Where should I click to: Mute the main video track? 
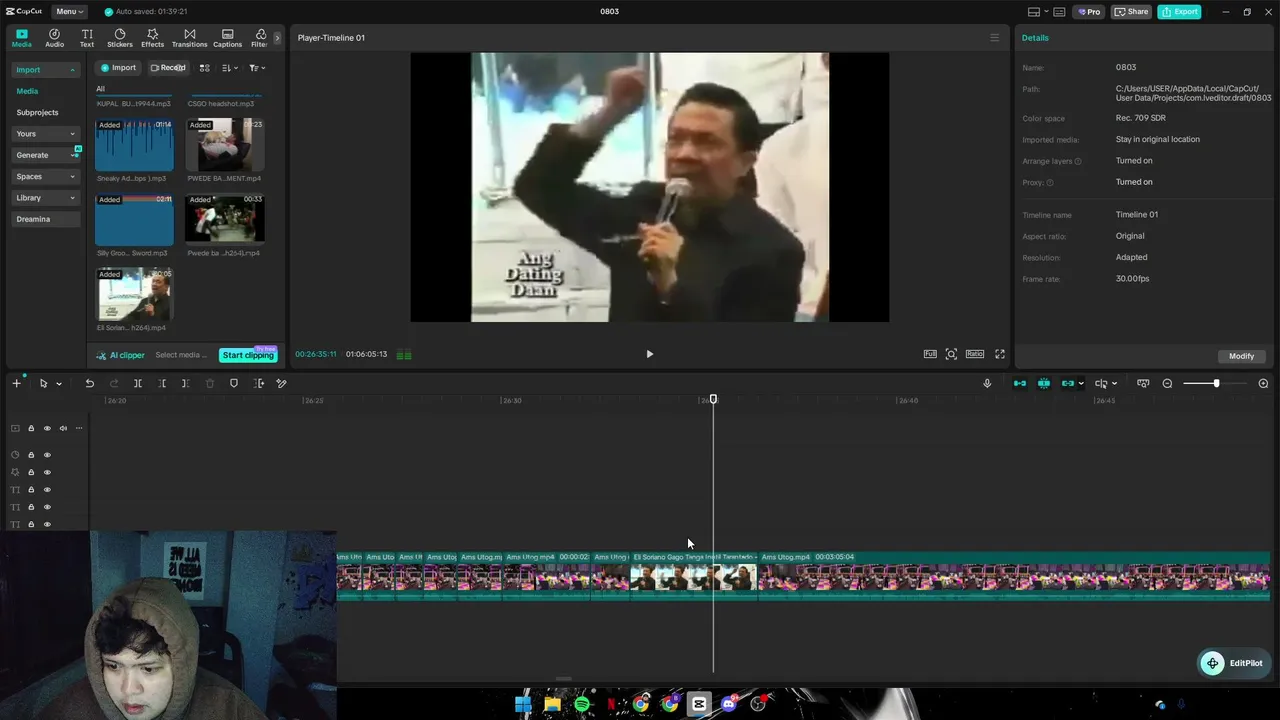[x=63, y=428]
